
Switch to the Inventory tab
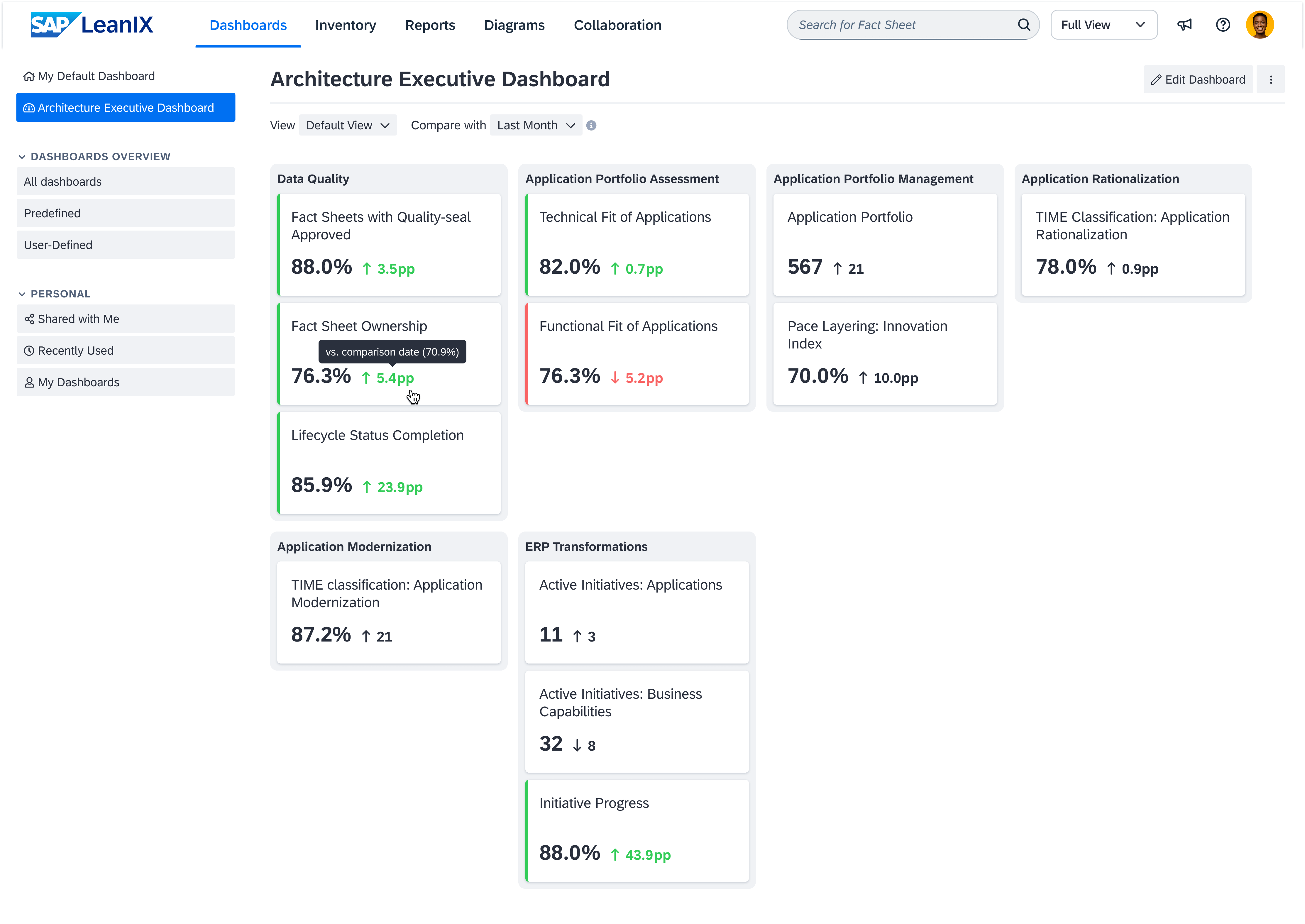(345, 25)
